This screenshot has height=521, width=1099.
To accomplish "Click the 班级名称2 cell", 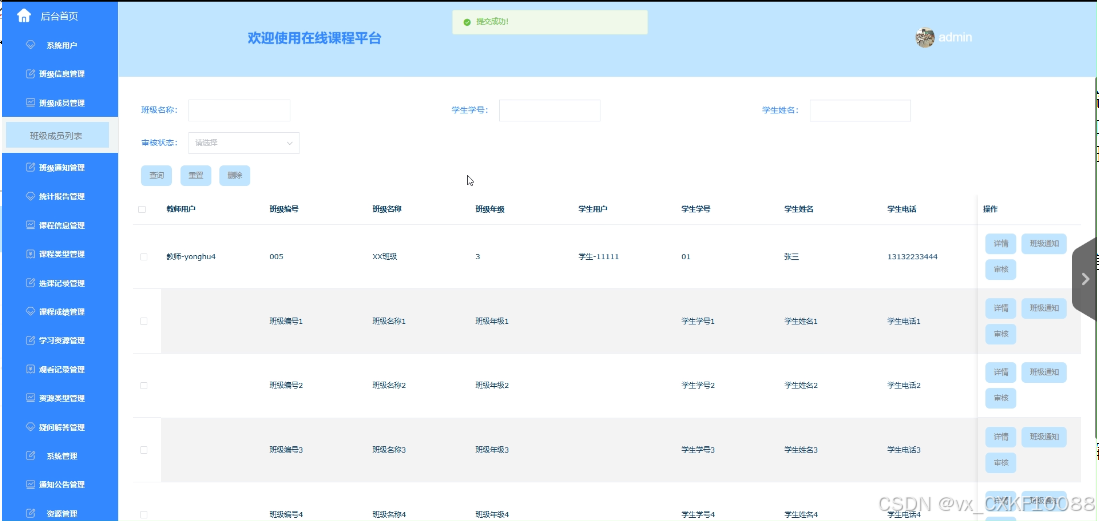I will [389, 385].
